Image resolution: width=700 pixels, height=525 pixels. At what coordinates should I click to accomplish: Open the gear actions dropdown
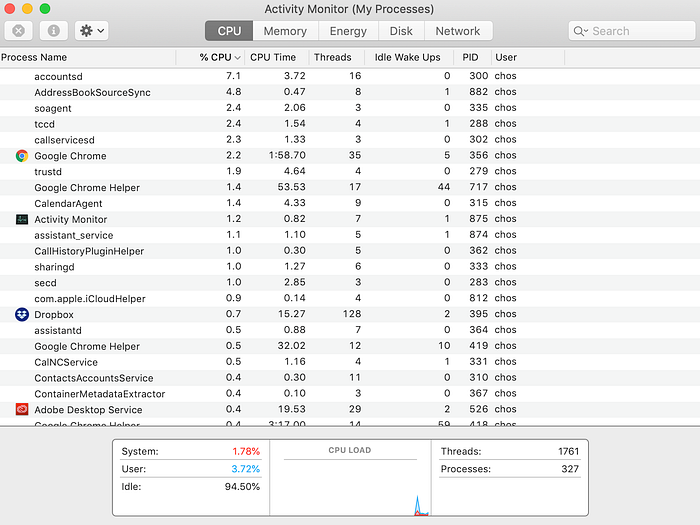coord(92,31)
